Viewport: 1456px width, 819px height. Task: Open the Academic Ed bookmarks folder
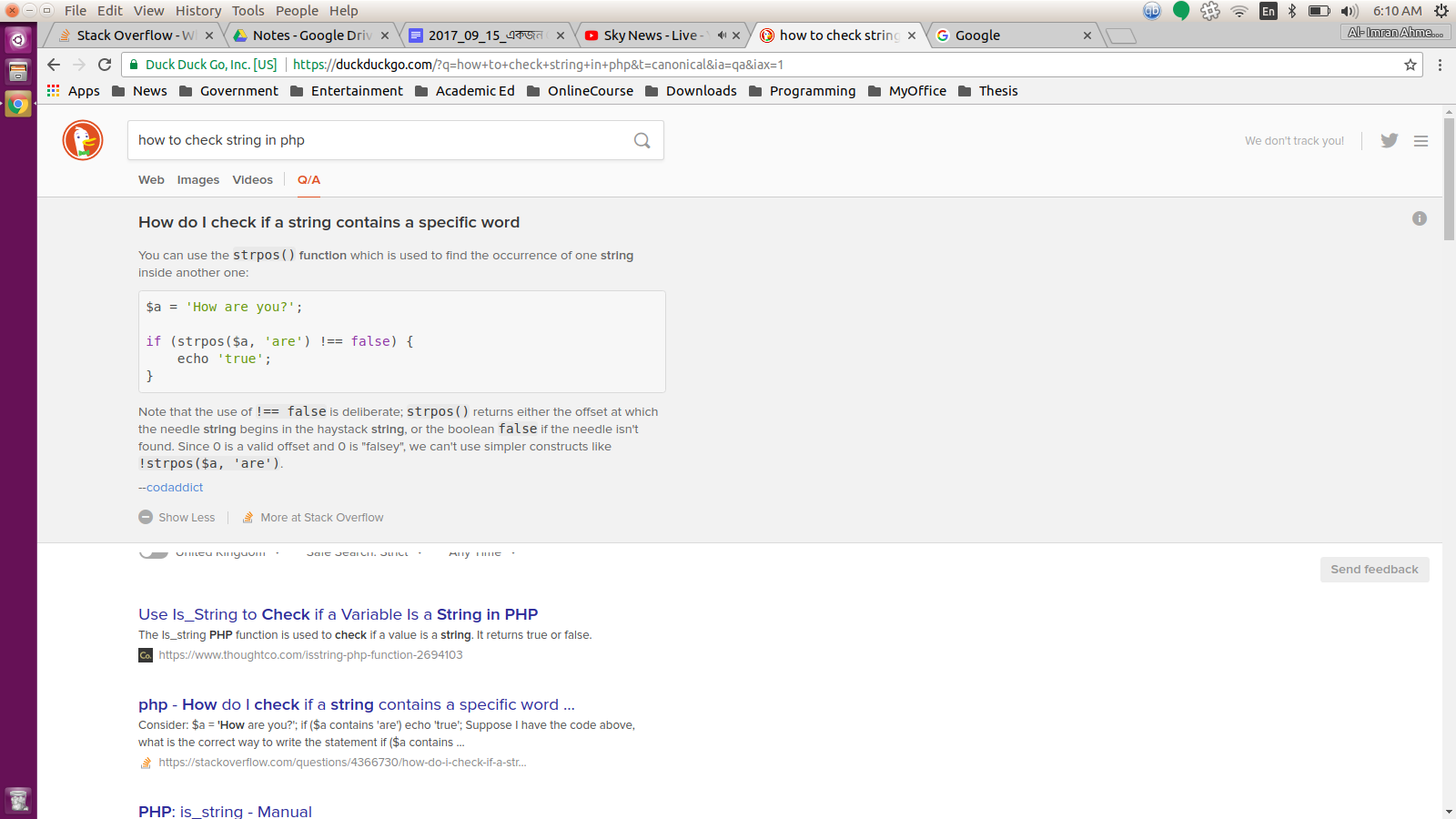464,91
